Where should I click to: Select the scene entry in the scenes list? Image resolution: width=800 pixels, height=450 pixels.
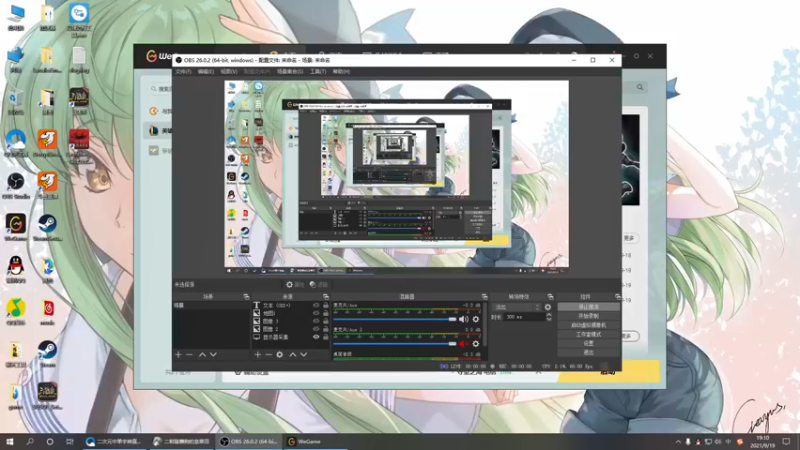(211, 305)
